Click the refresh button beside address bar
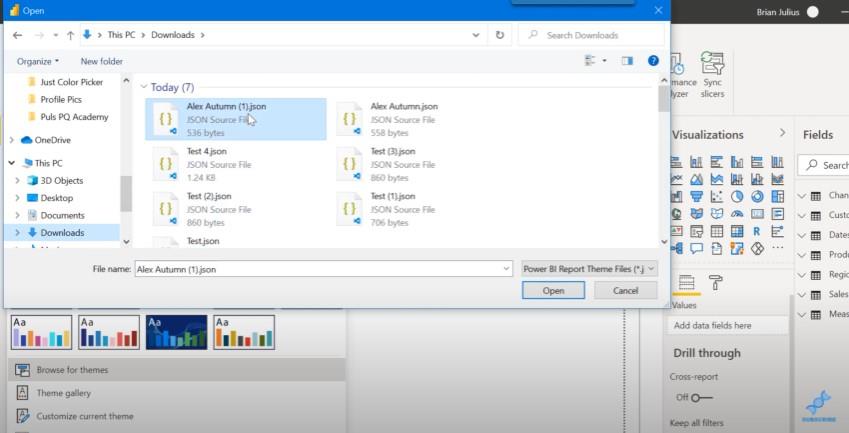This screenshot has height=433, width=849. (500, 35)
